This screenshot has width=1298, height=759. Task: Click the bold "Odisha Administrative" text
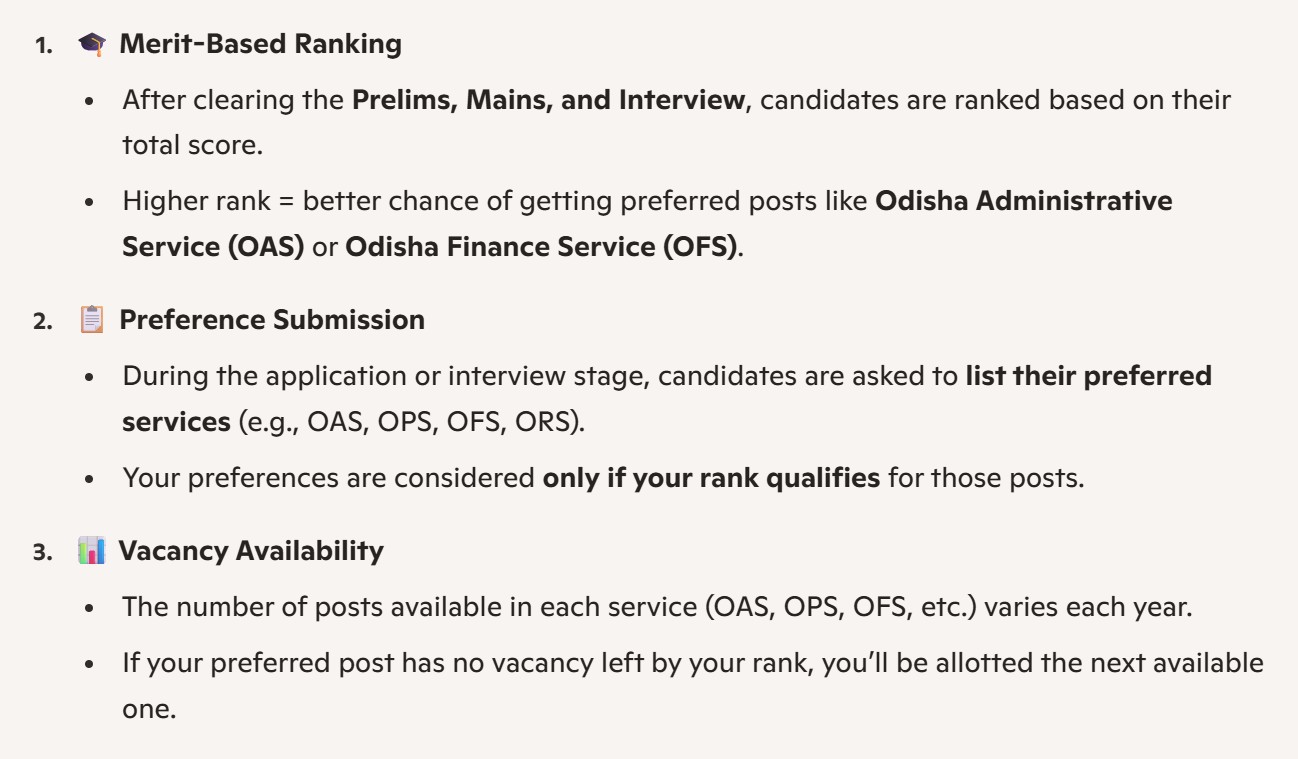click(1023, 201)
